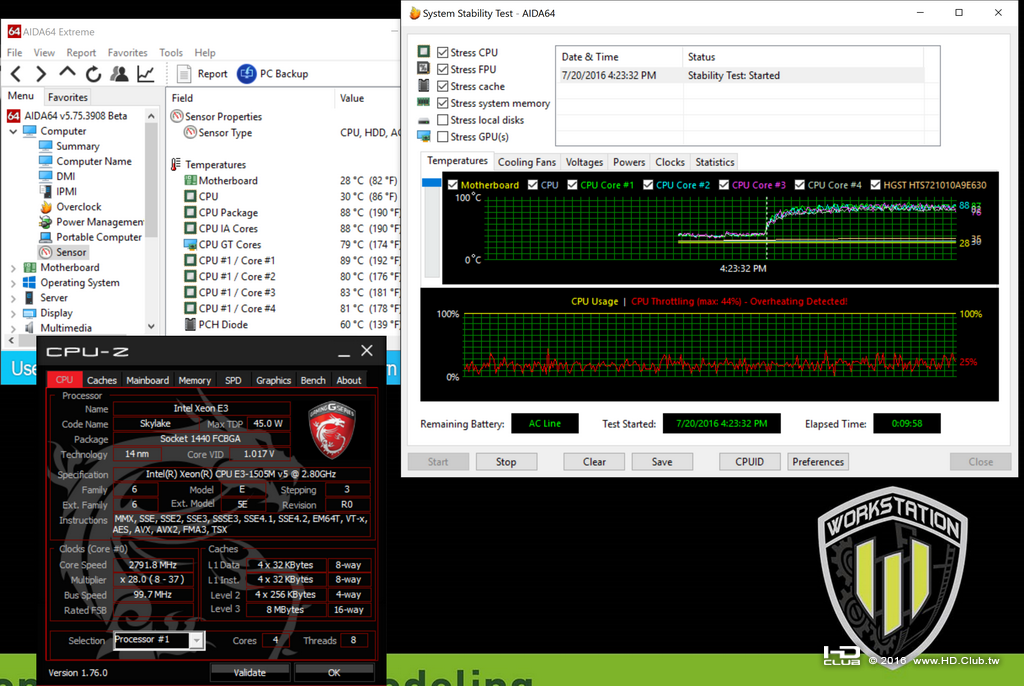Collapse the Computer tree node

point(13,131)
